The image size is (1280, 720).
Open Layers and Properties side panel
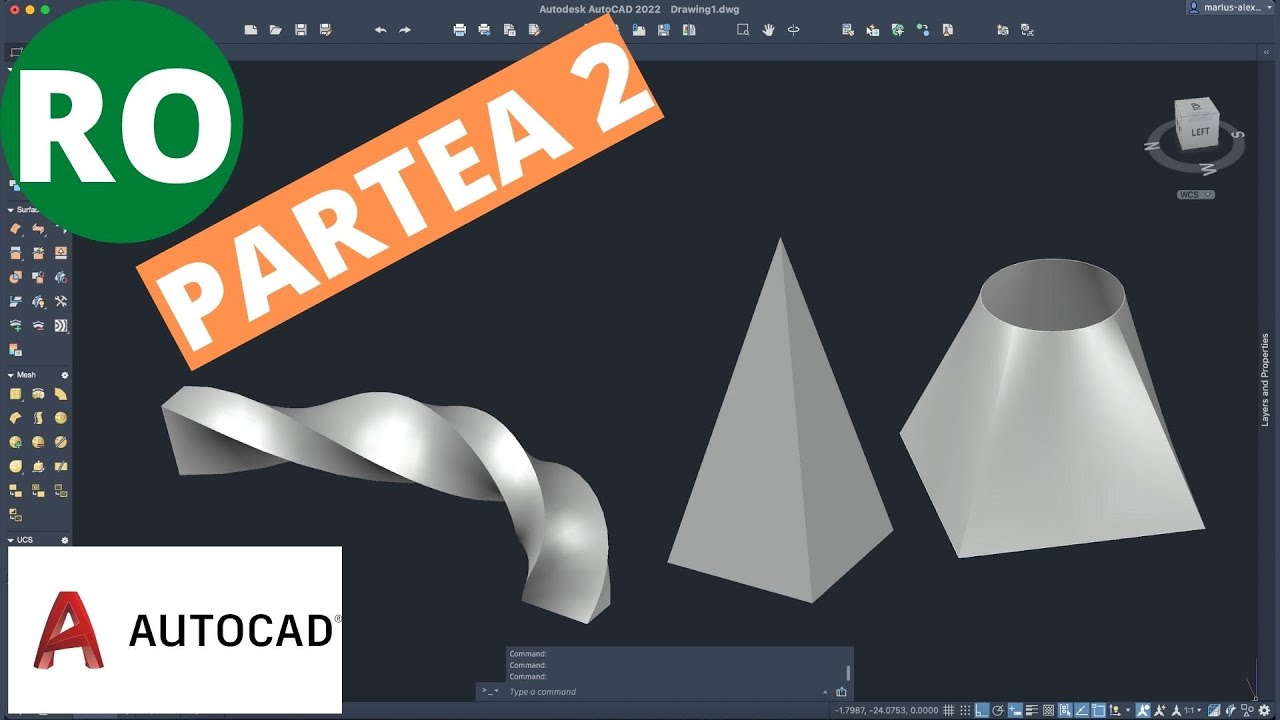click(1265, 380)
